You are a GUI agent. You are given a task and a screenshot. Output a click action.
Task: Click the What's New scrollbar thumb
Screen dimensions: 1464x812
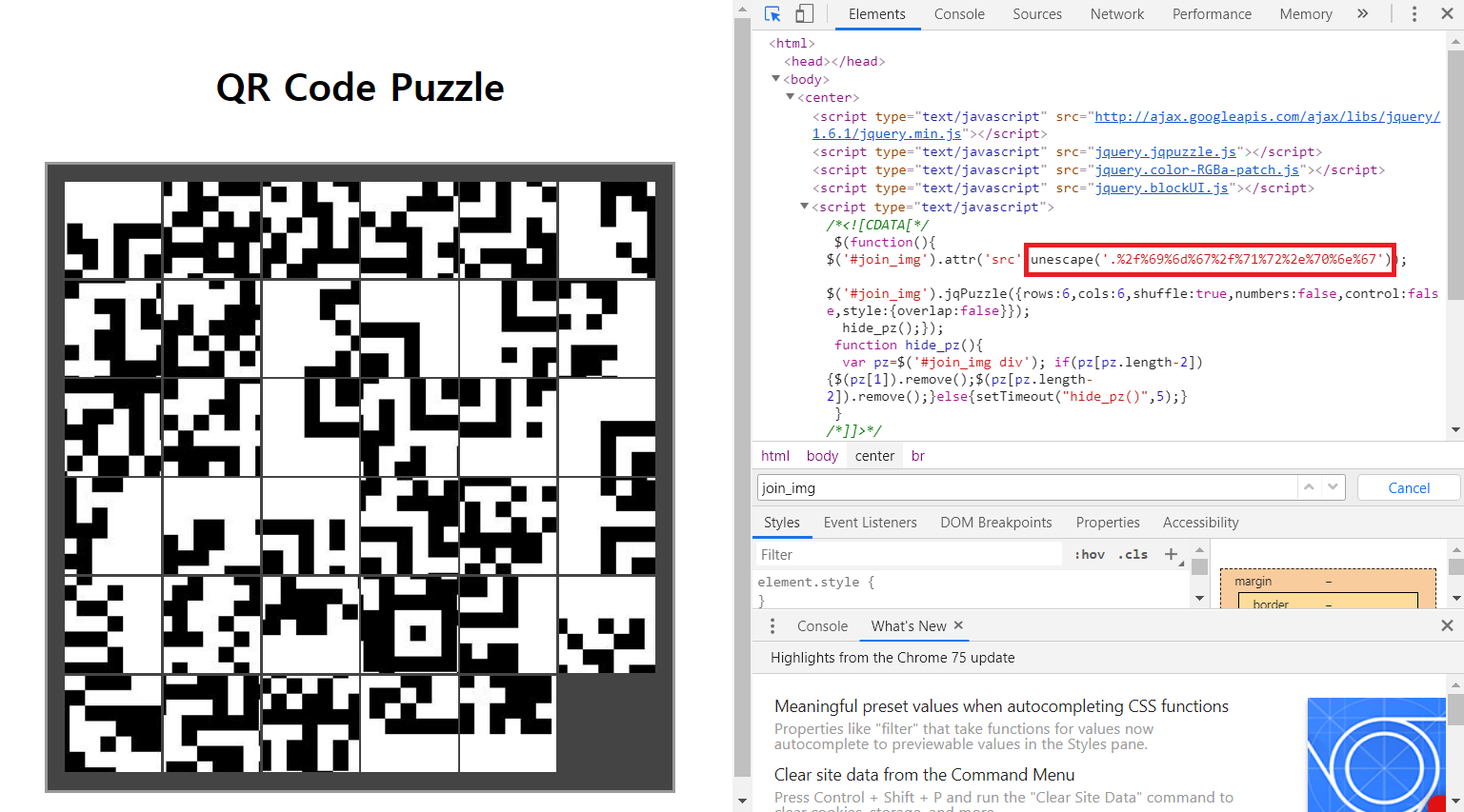pos(1455,709)
